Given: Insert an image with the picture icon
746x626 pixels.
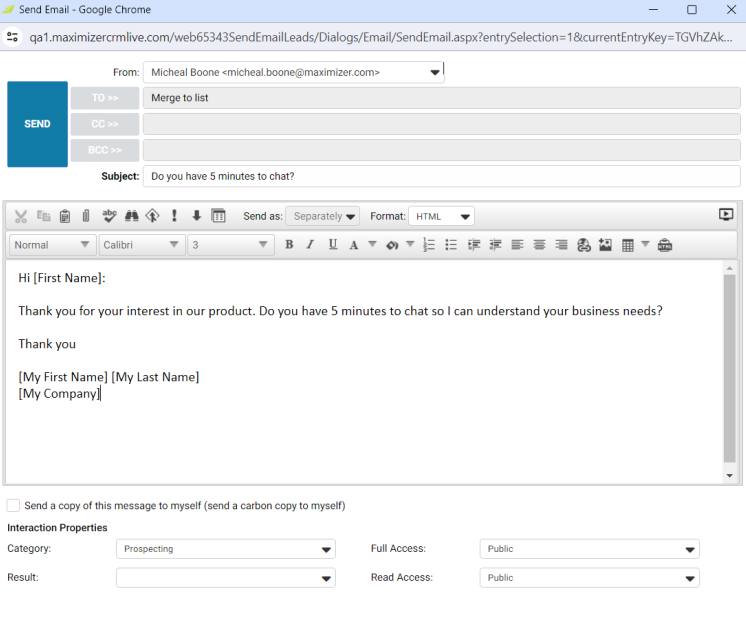Looking at the screenshot, I should 605,245.
